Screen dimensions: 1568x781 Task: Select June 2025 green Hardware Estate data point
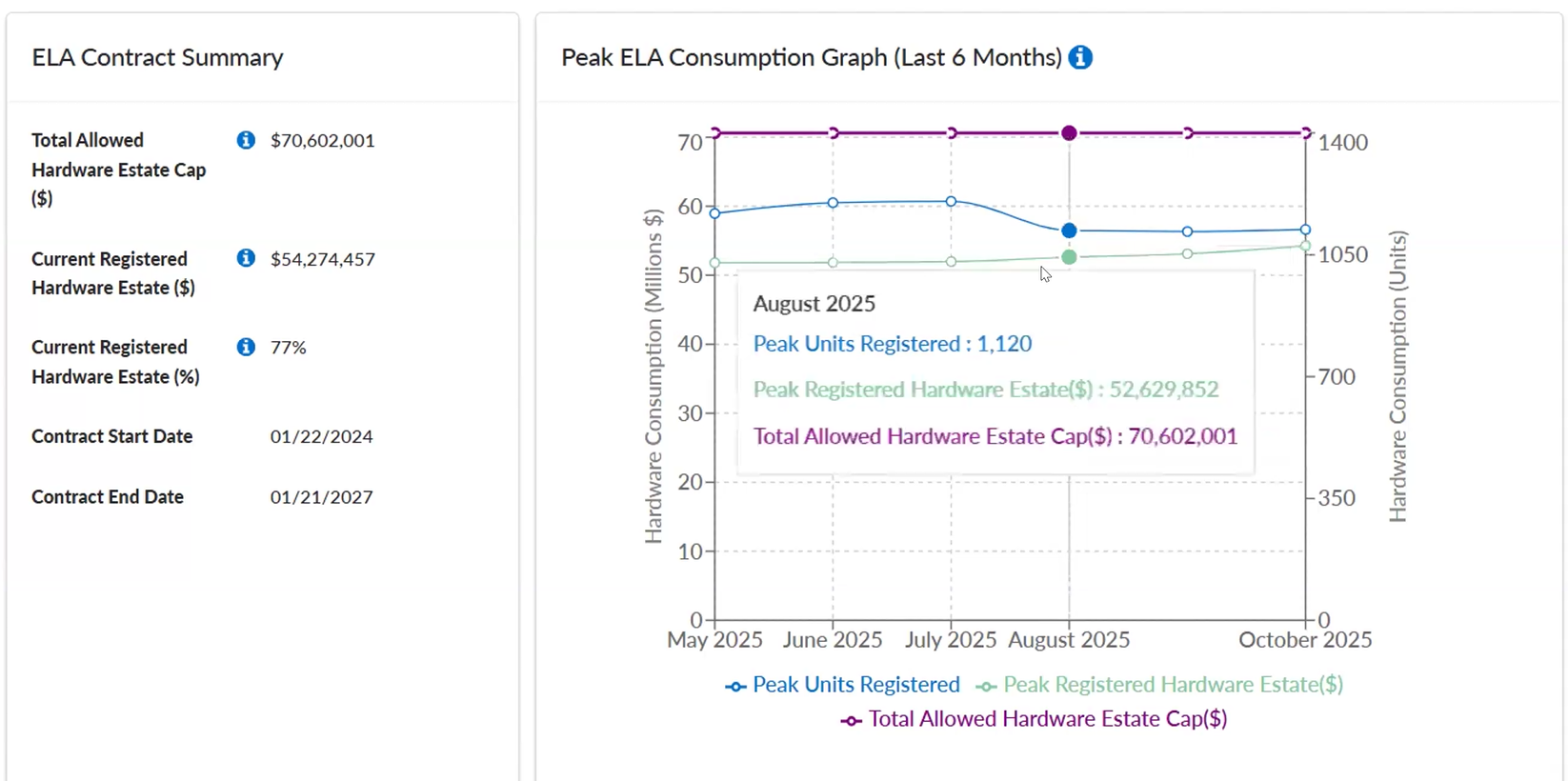click(833, 263)
